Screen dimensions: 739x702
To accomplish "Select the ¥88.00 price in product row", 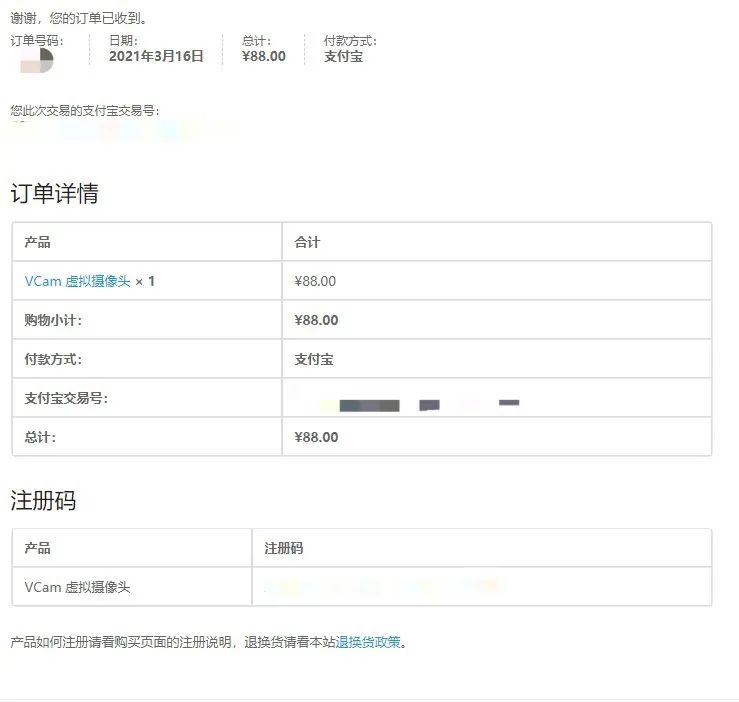I will [315, 281].
